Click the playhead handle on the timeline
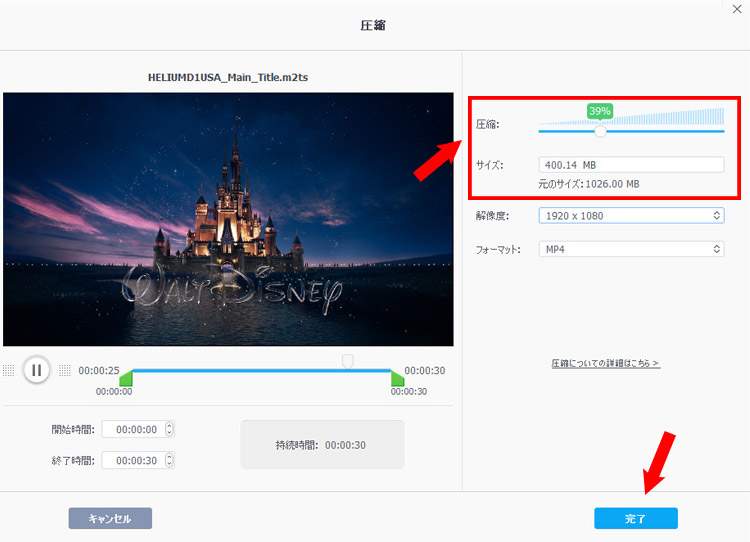The height and width of the screenshot is (542, 750). pyautogui.click(x=348, y=362)
